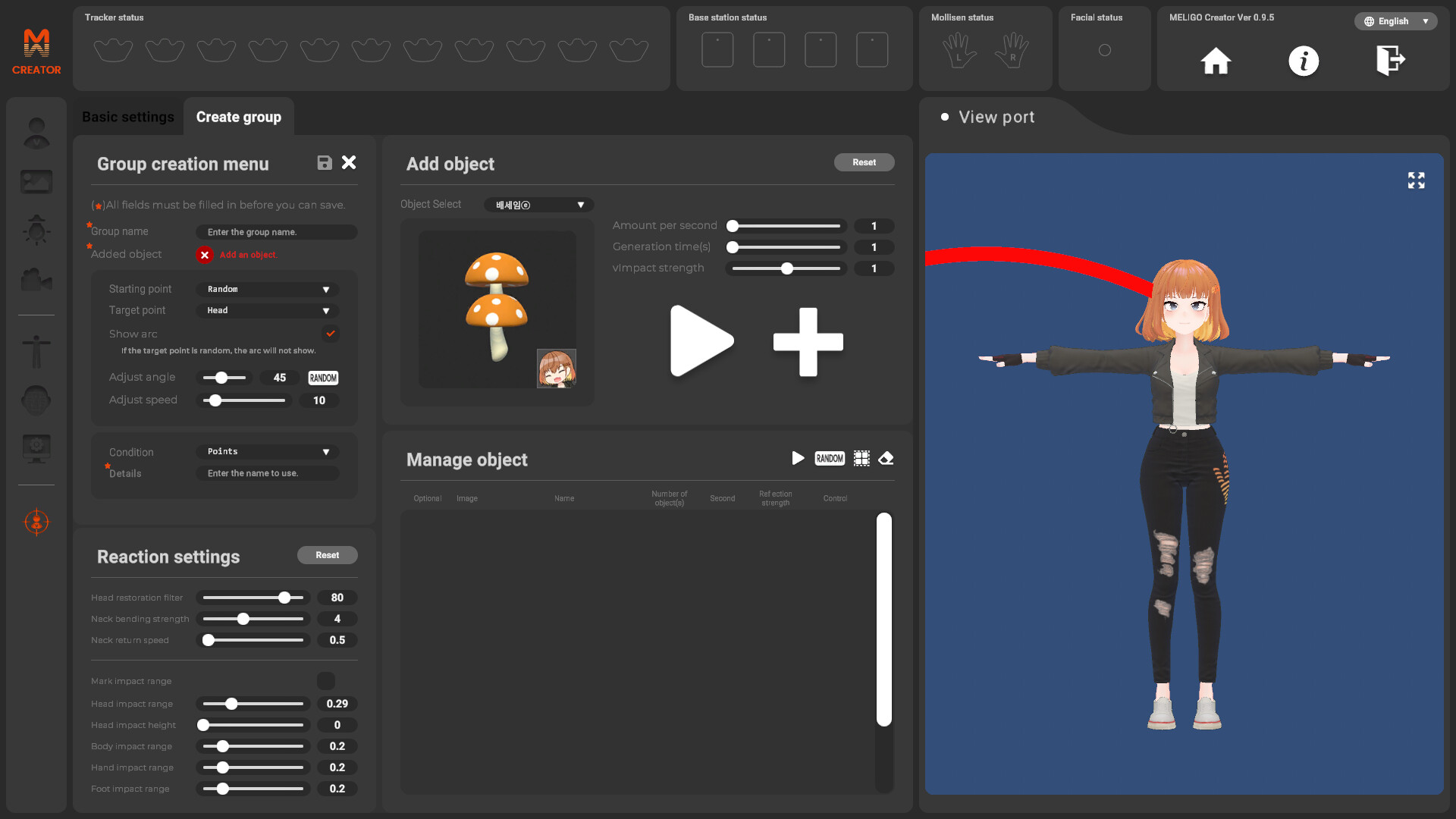Close the Group creation menu

(349, 162)
